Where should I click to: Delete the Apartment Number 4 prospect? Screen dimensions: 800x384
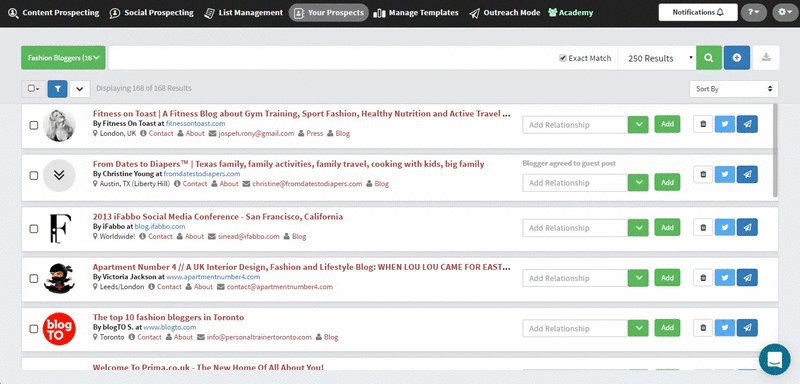(x=703, y=278)
